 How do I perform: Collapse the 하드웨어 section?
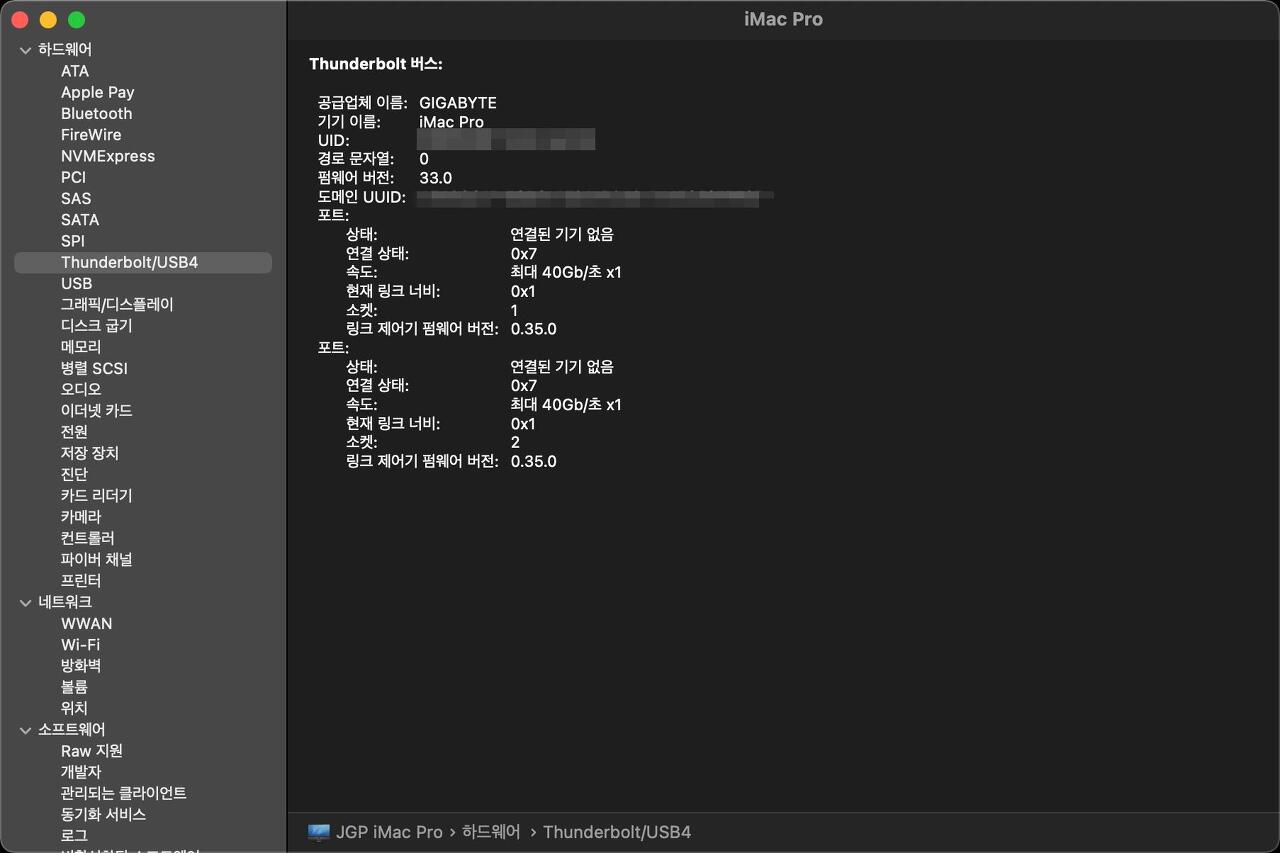(x=26, y=50)
